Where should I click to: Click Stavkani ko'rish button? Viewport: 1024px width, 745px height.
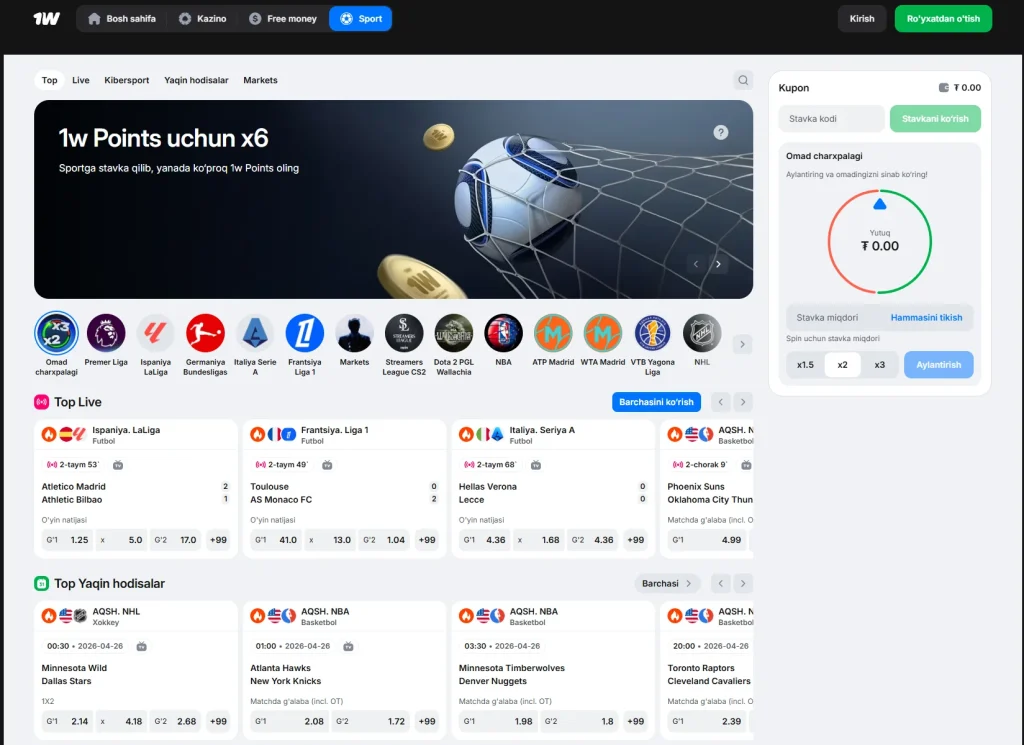935,119
